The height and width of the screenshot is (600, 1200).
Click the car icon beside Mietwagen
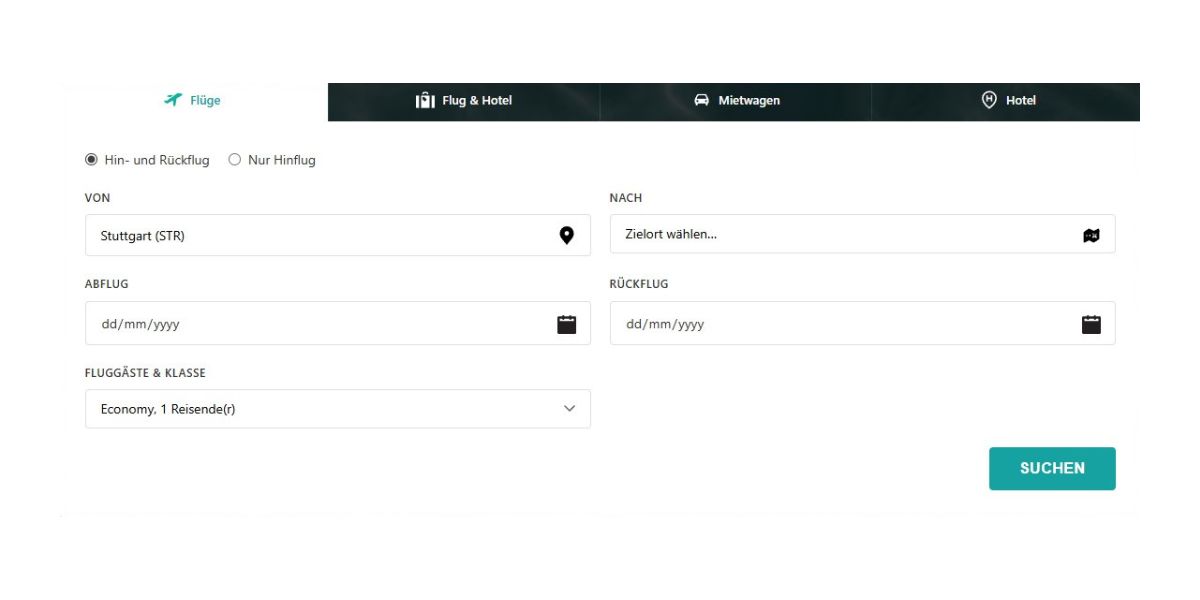point(702,100)
